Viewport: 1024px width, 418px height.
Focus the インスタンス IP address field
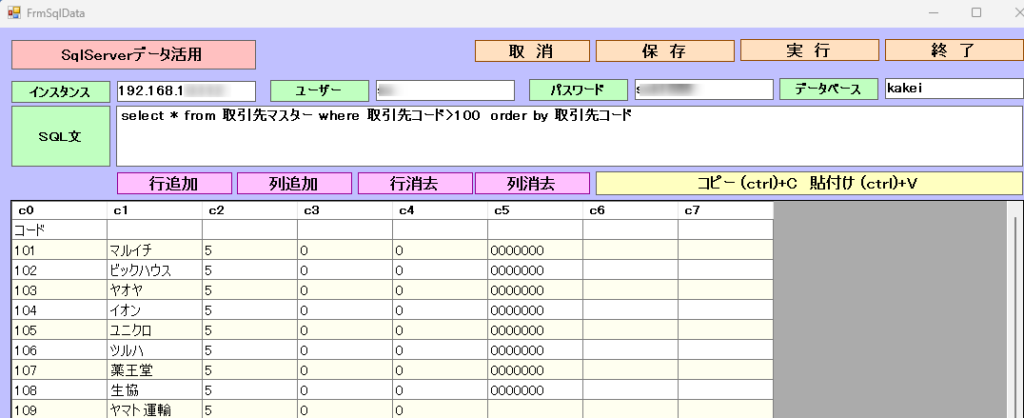point(186,91)
